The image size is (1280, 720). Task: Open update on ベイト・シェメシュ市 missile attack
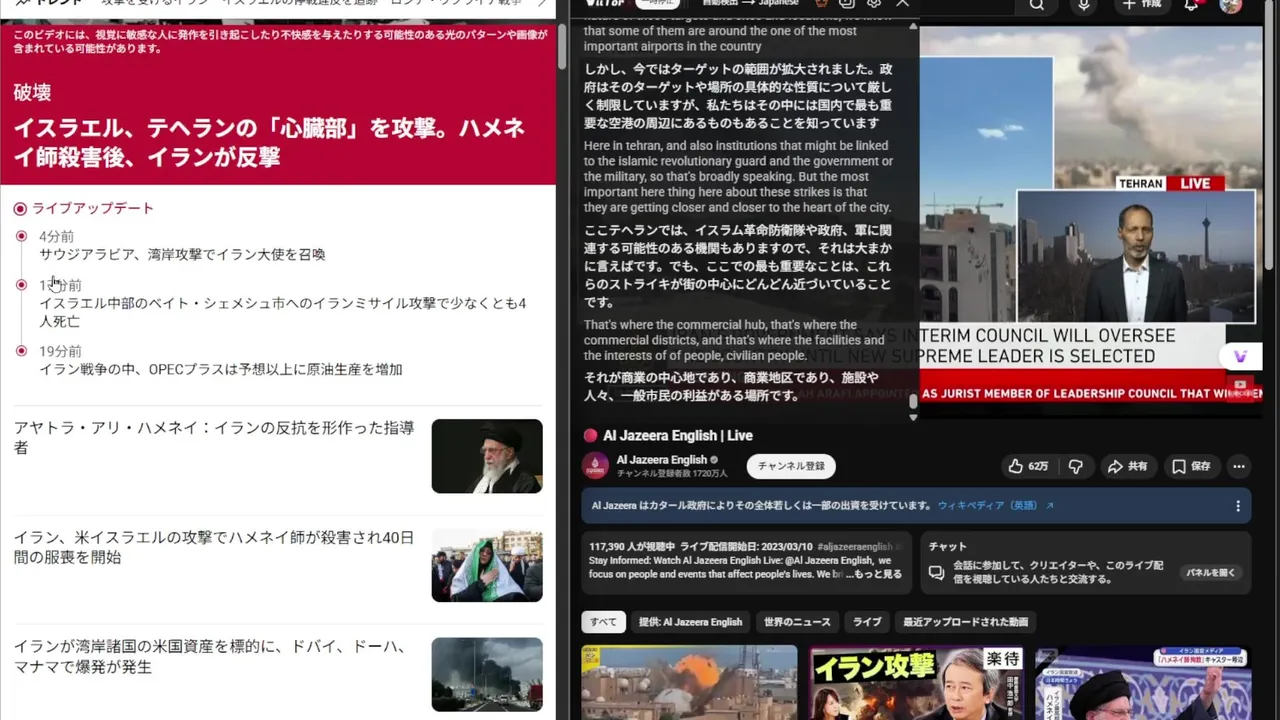[x=283, y=312]
